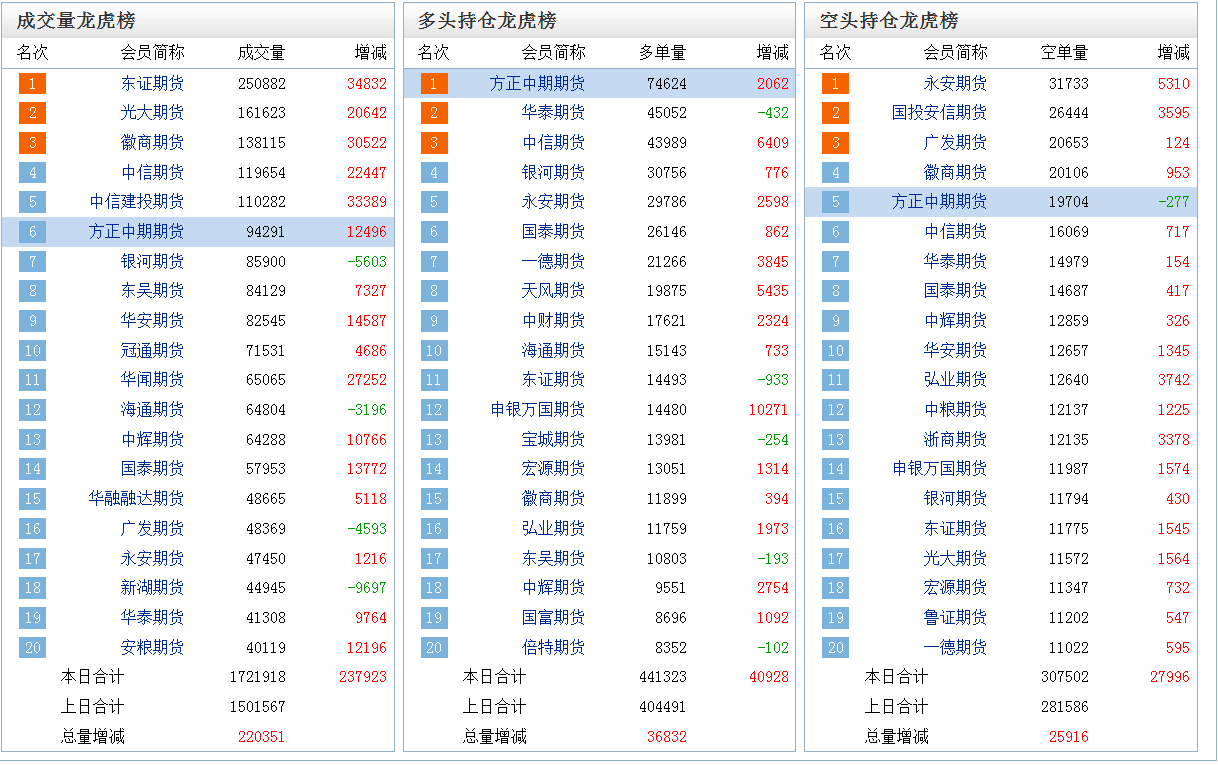Click the blue rank 19 badge beside 鲁证期货
Viewport: 1218px width, 765px height.
[x=836, y=618]
